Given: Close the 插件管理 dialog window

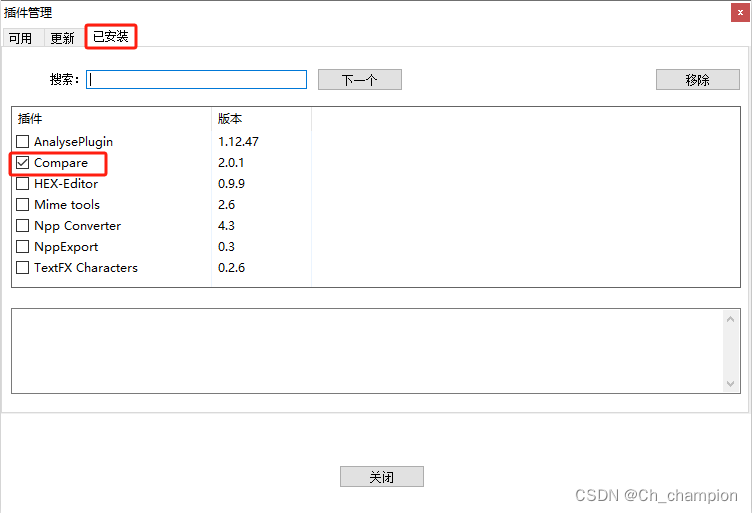Looking at the screenshot, I should click(x=740, y=13).
